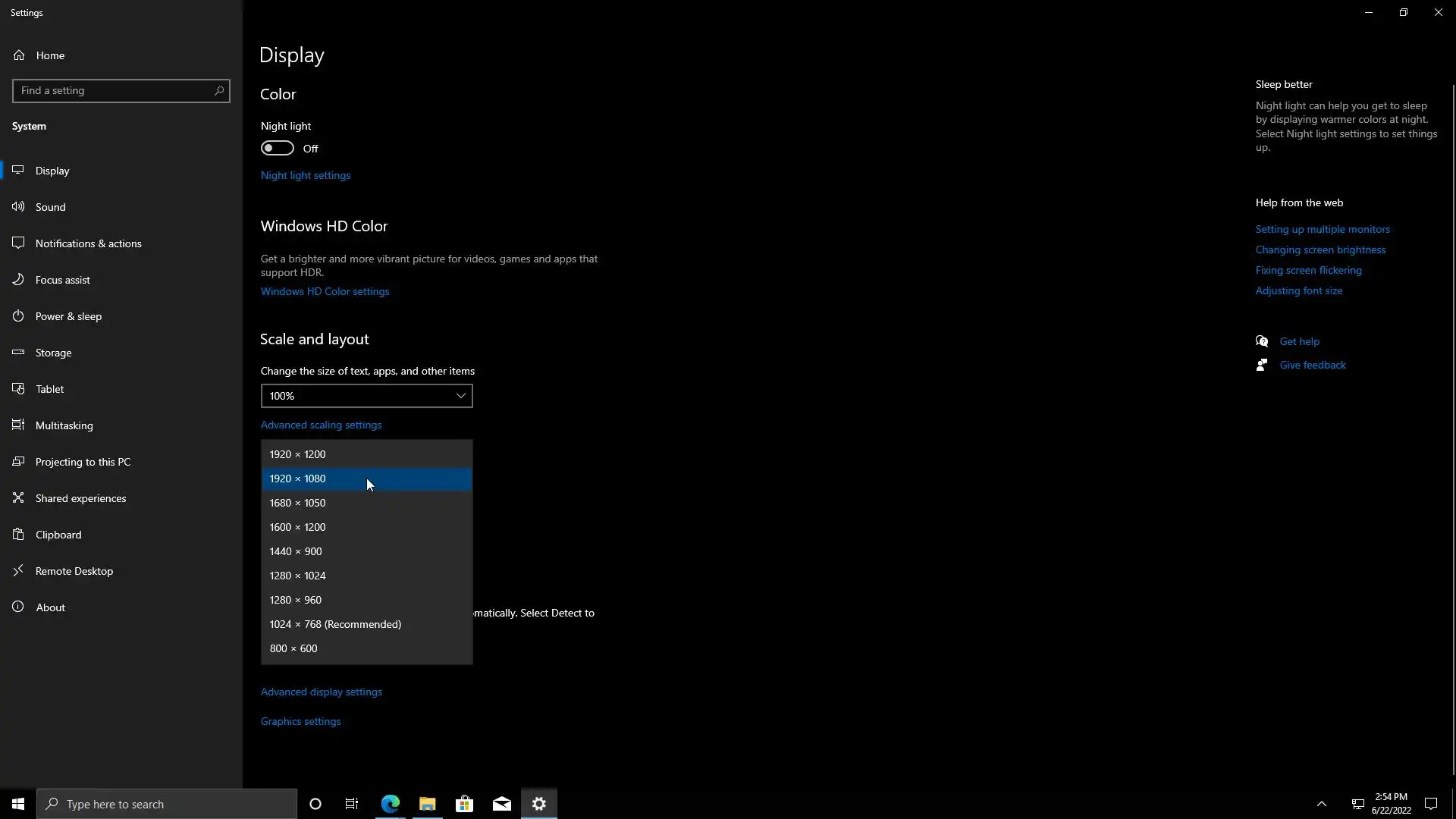Open Windows HD Color settings link

[x=325, y=291]
